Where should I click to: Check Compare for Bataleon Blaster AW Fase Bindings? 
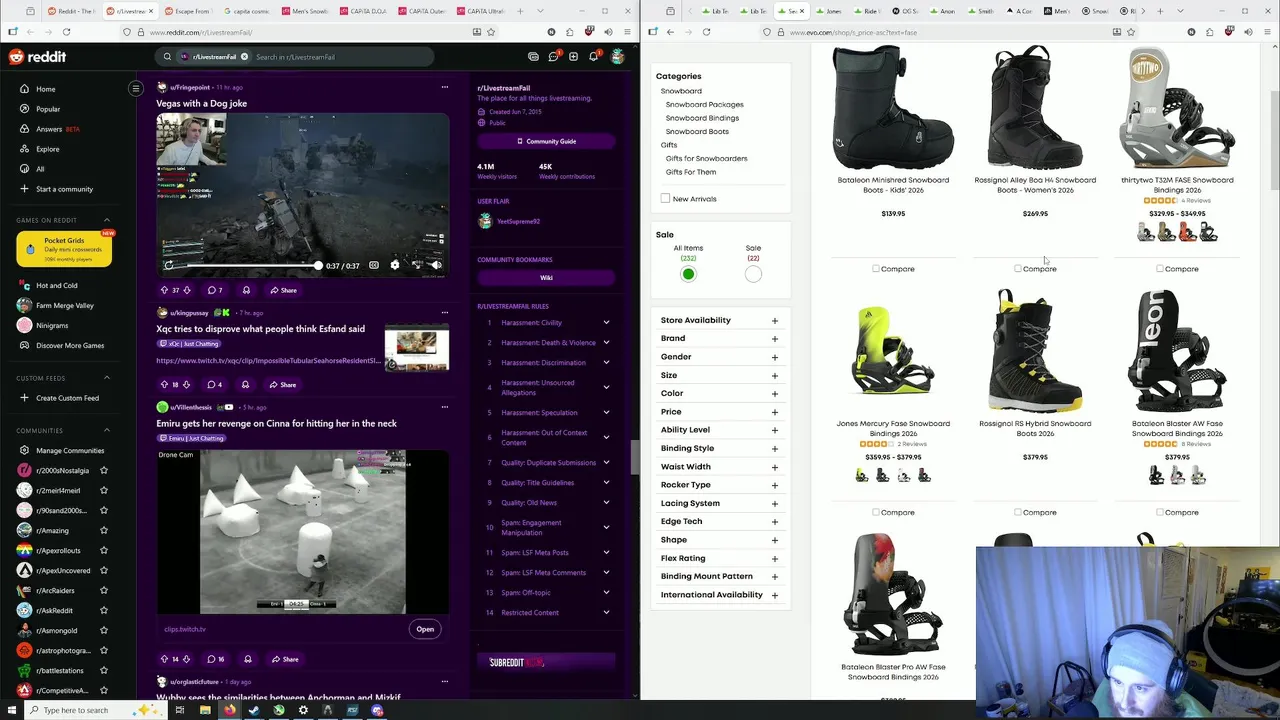1160,512
